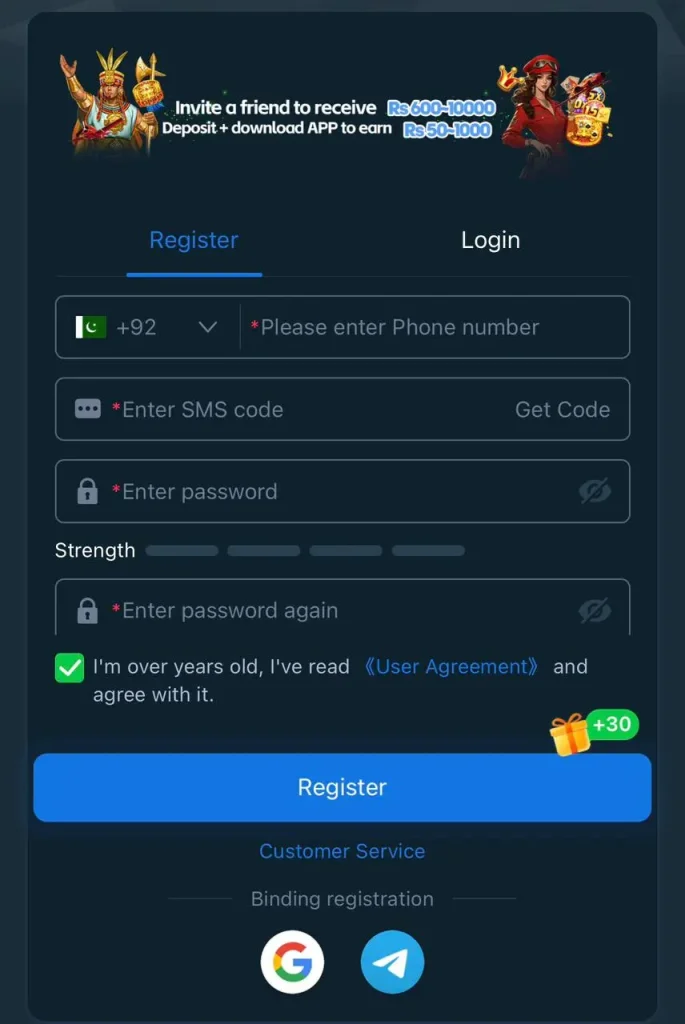
Task: Open the User Agreement link
Action: [451, 666]
